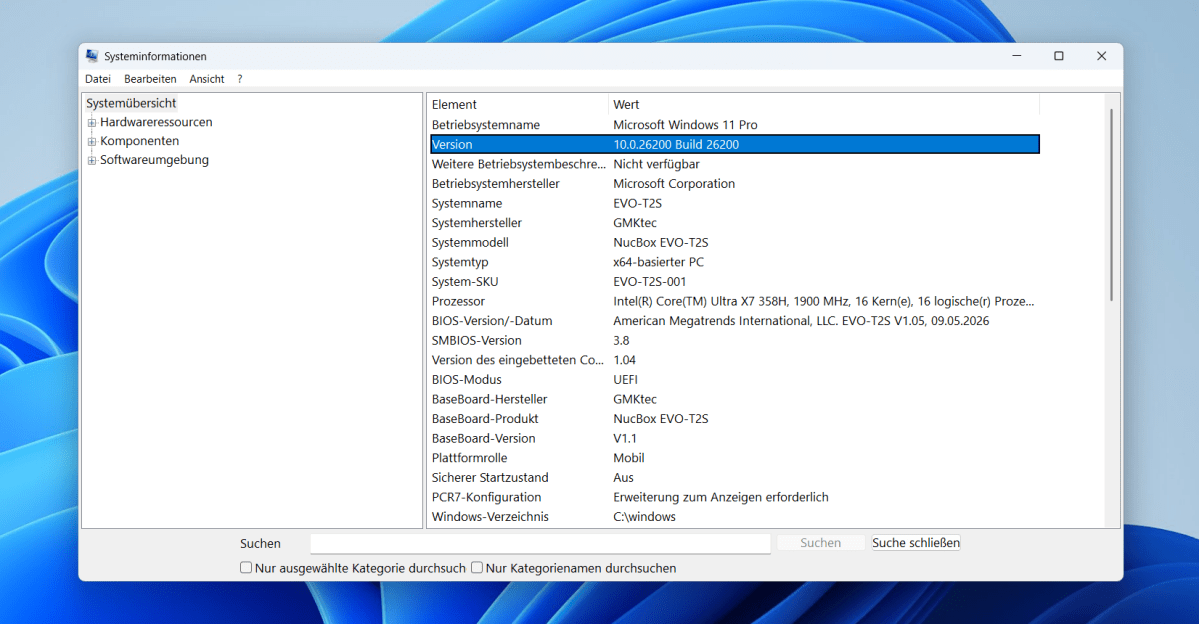Select Systemübersicht in the tree

coord(131,103)
